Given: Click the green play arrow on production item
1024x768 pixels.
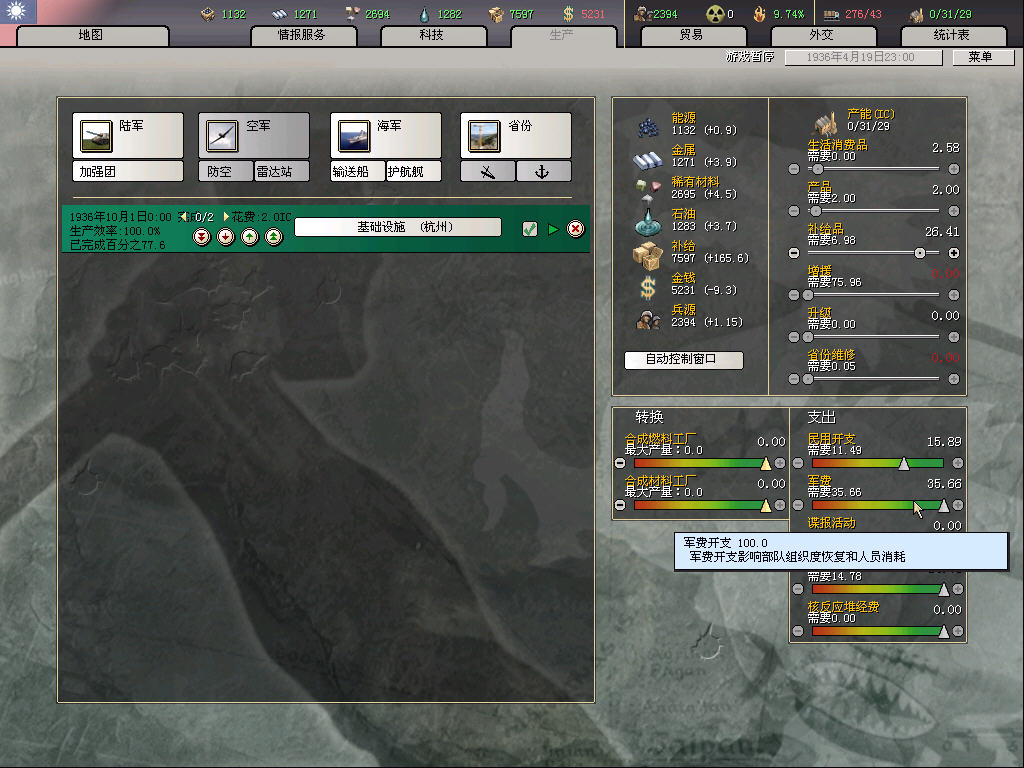Looking at the screenshot, I should click(553, 229).
